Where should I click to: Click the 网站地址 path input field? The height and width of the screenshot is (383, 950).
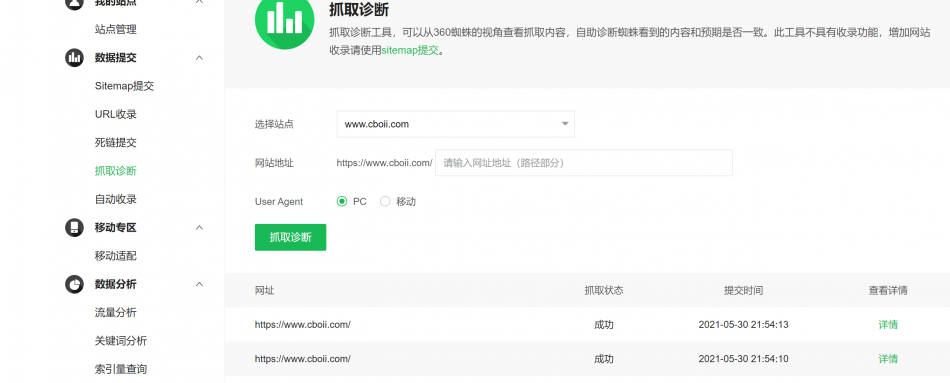(x=583, y=163)
